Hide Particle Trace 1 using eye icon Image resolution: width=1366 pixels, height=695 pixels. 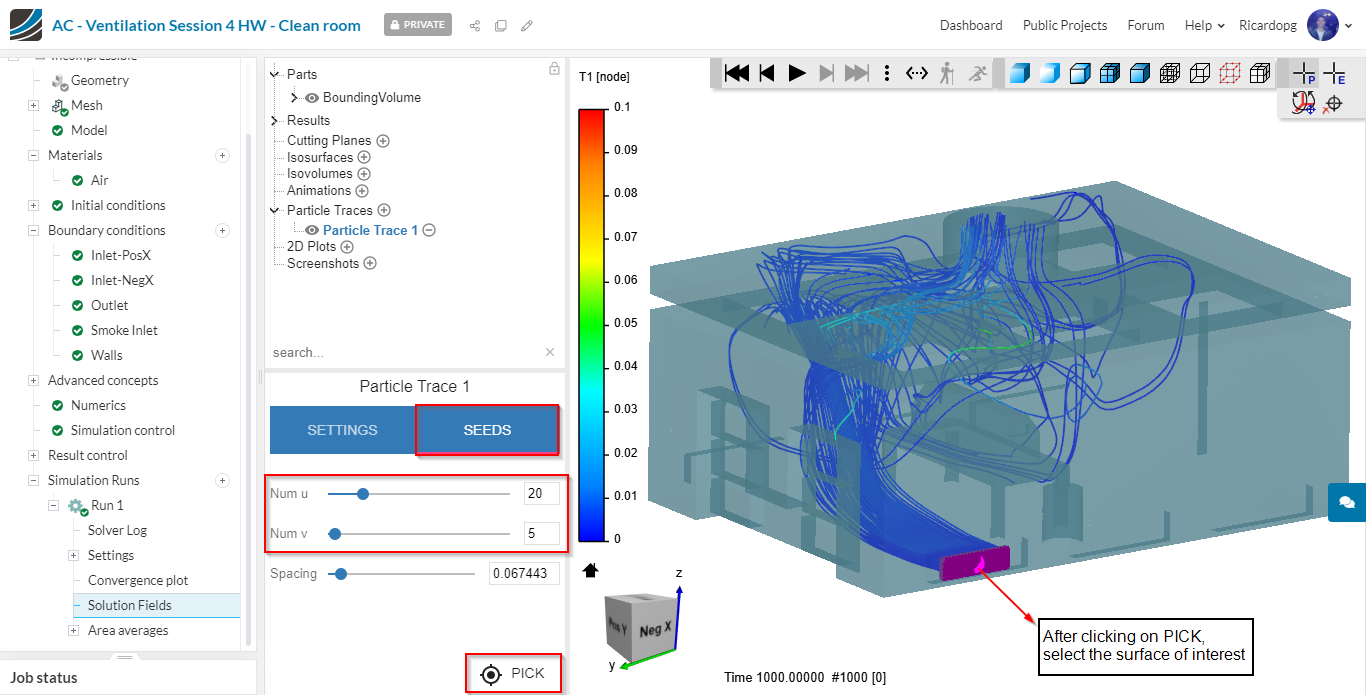tap(312, 230)
